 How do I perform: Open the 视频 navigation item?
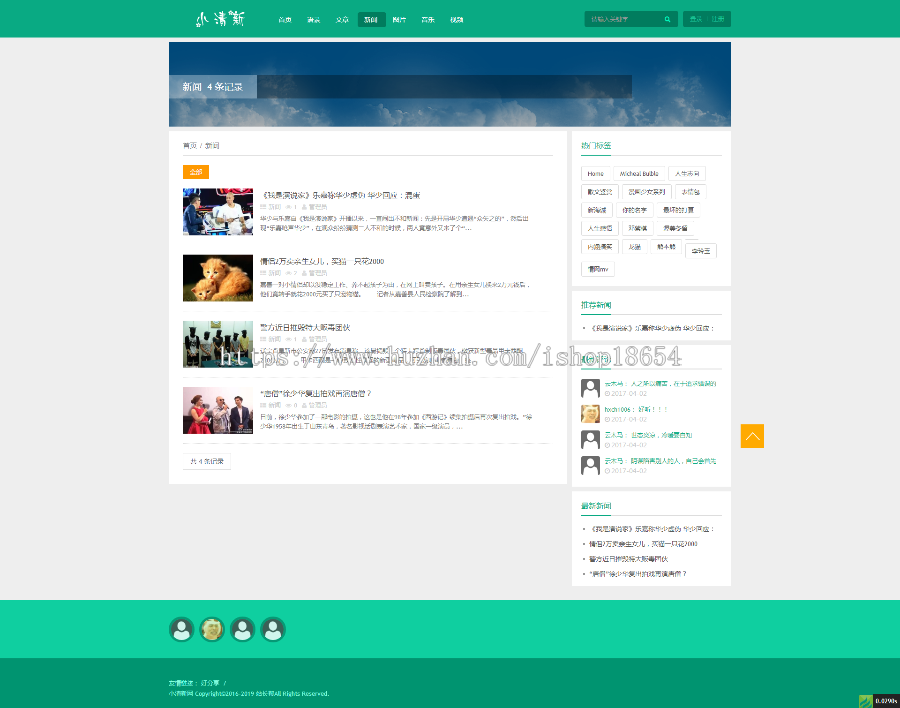pos(457,20)
